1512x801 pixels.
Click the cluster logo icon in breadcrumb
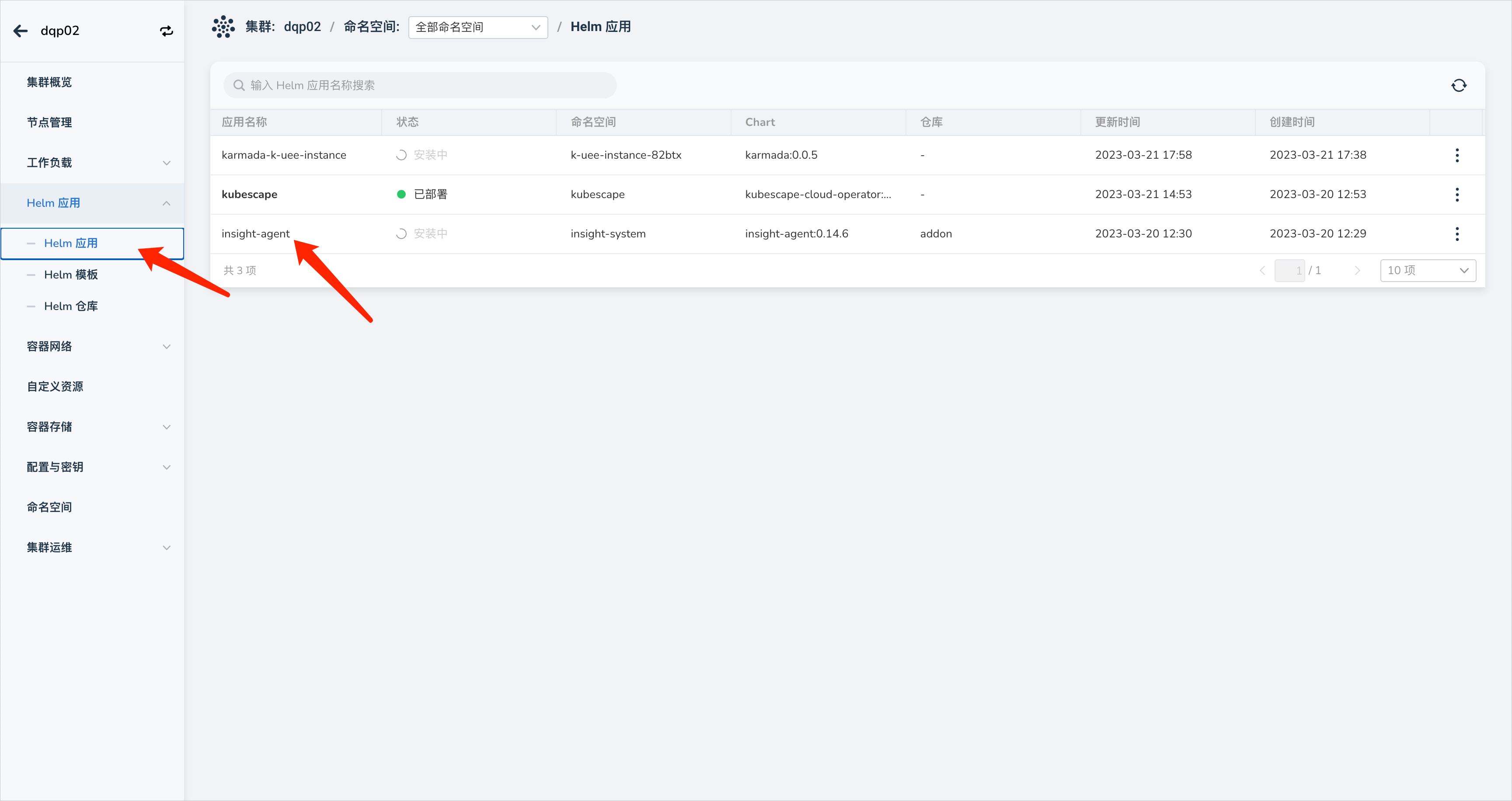(x=223, y=27)
